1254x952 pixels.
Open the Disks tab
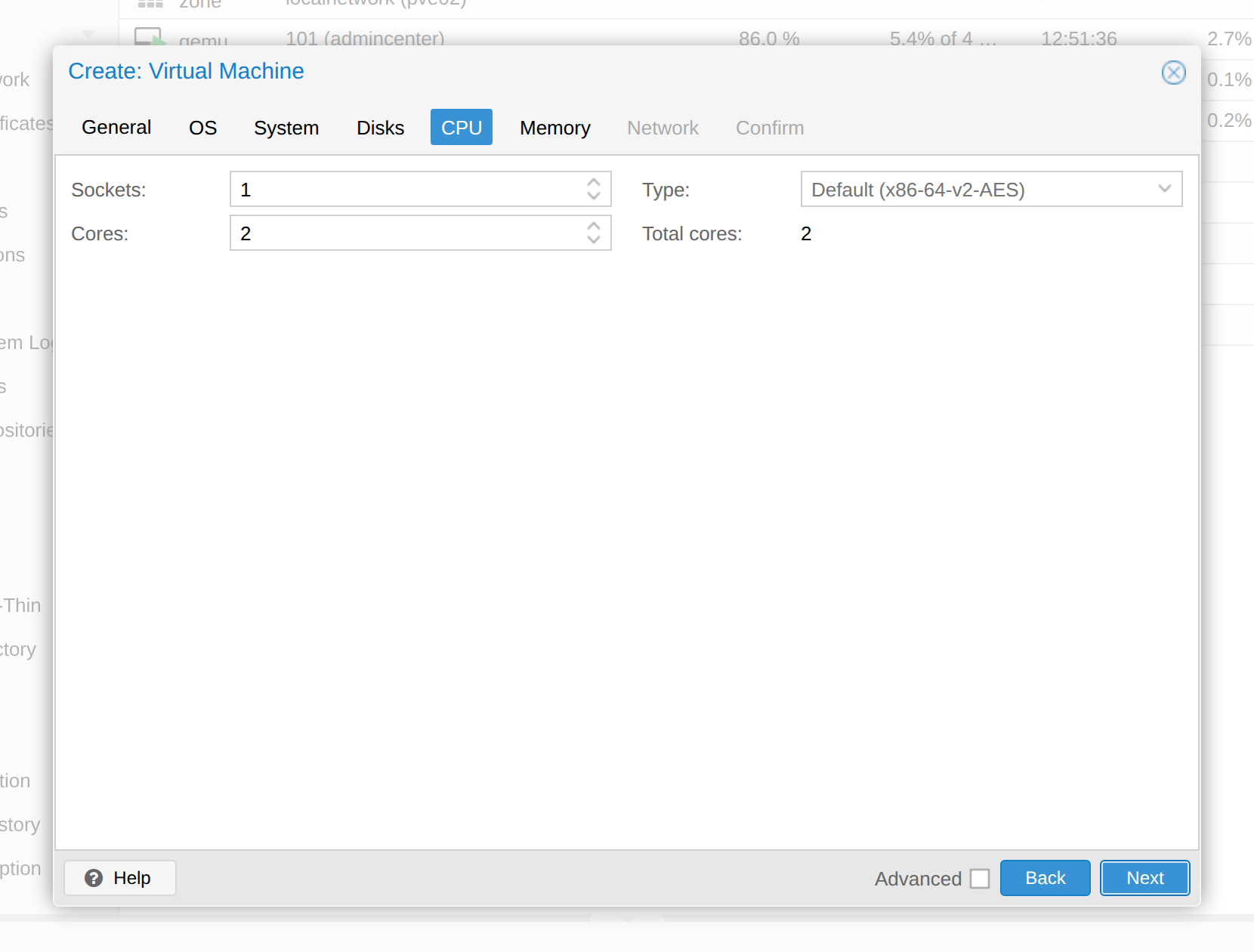click(x=380, y=127)
